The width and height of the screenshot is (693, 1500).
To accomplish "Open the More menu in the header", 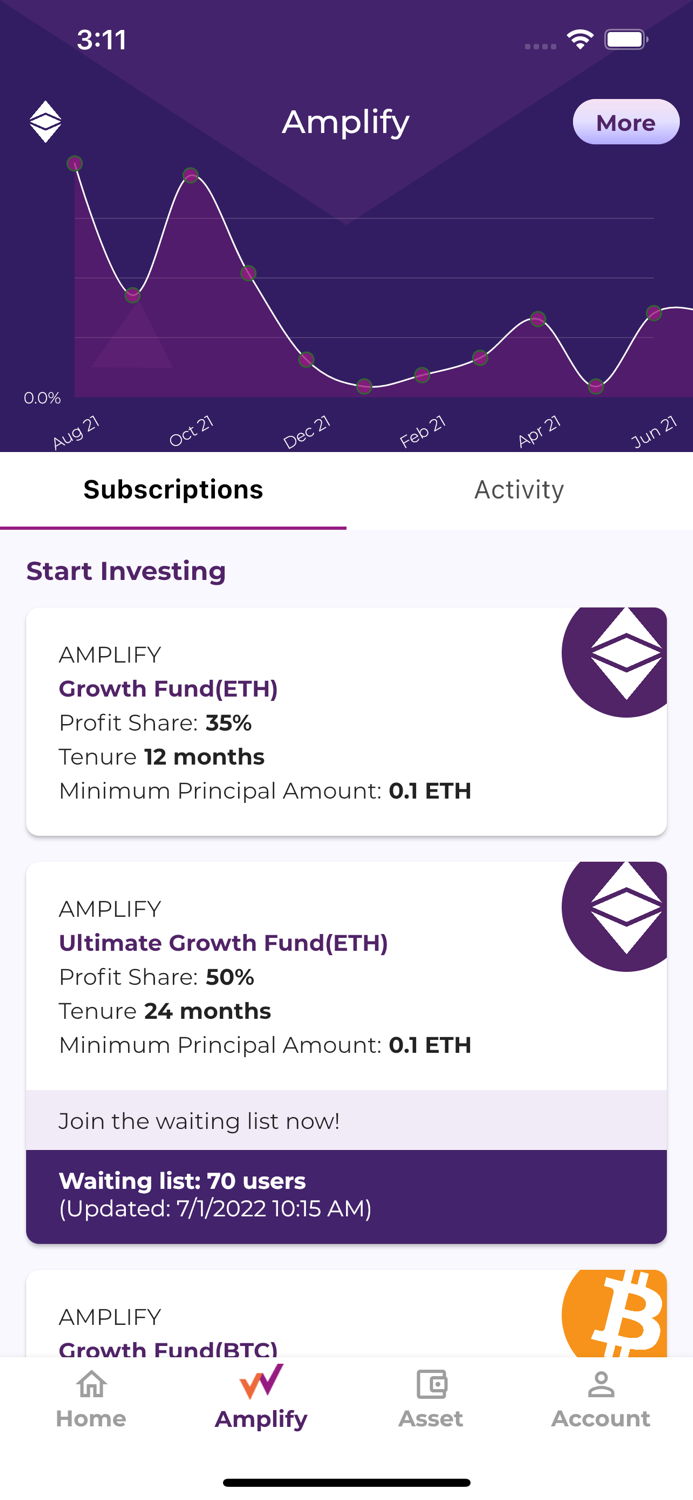I will (625, 122).
